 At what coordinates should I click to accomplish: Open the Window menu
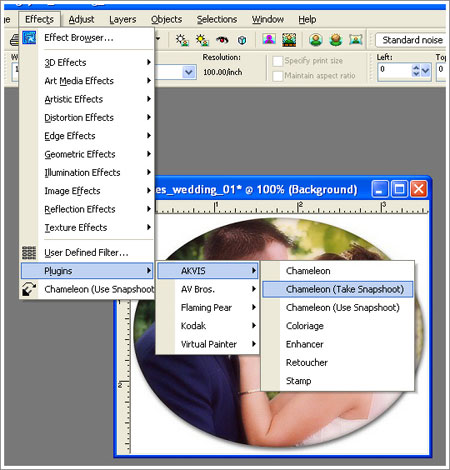268,19
